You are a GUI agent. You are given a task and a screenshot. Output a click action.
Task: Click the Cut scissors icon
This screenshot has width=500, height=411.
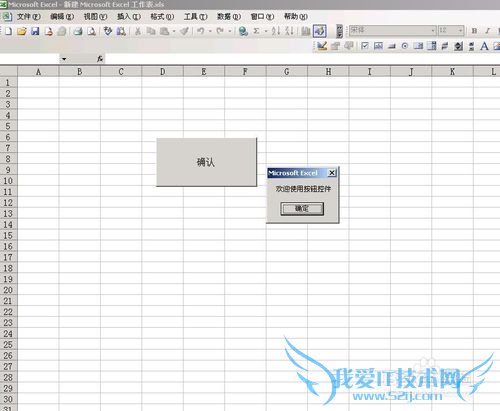[137, 31]
